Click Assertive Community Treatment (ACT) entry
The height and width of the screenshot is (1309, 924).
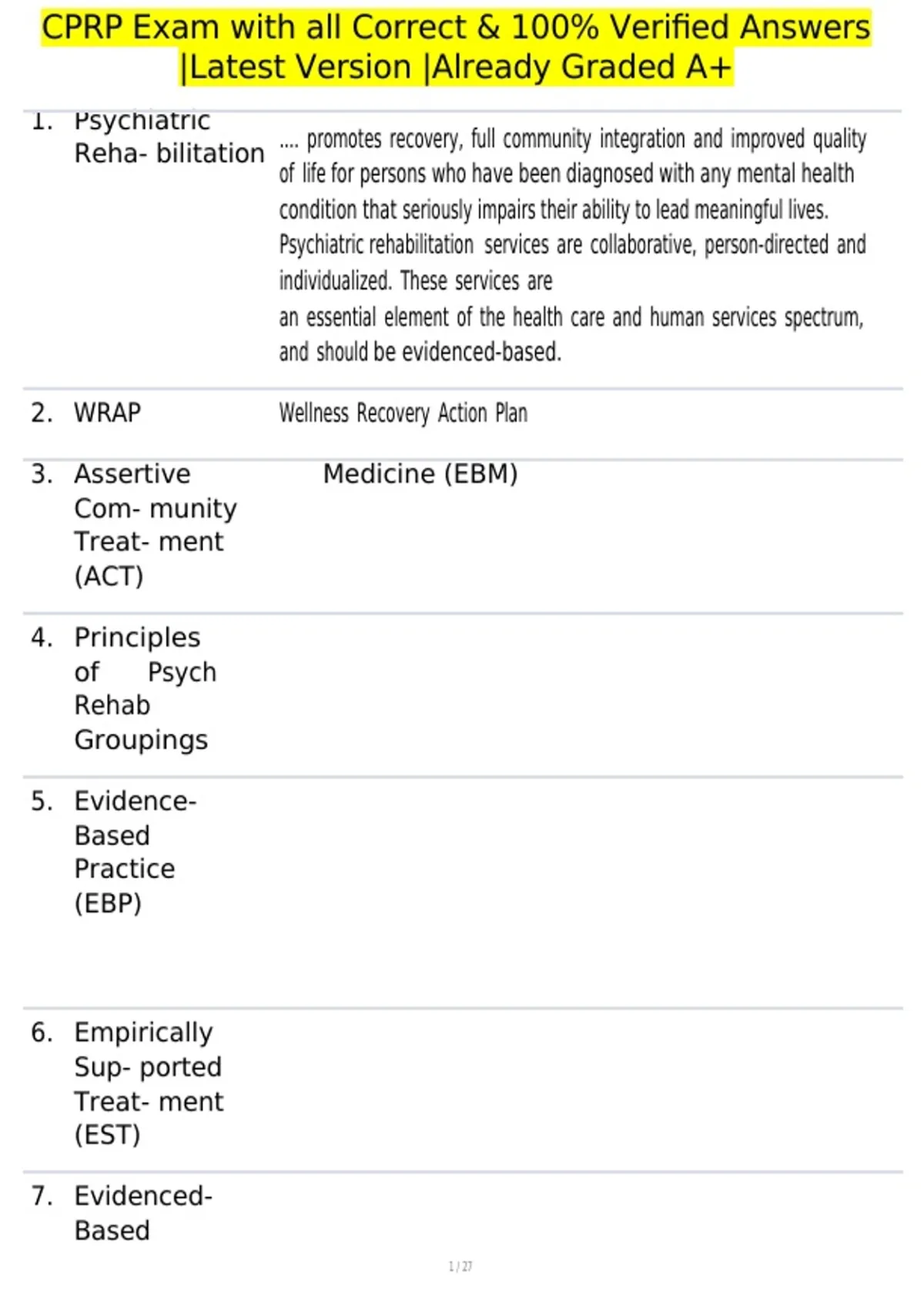point(156,524)
